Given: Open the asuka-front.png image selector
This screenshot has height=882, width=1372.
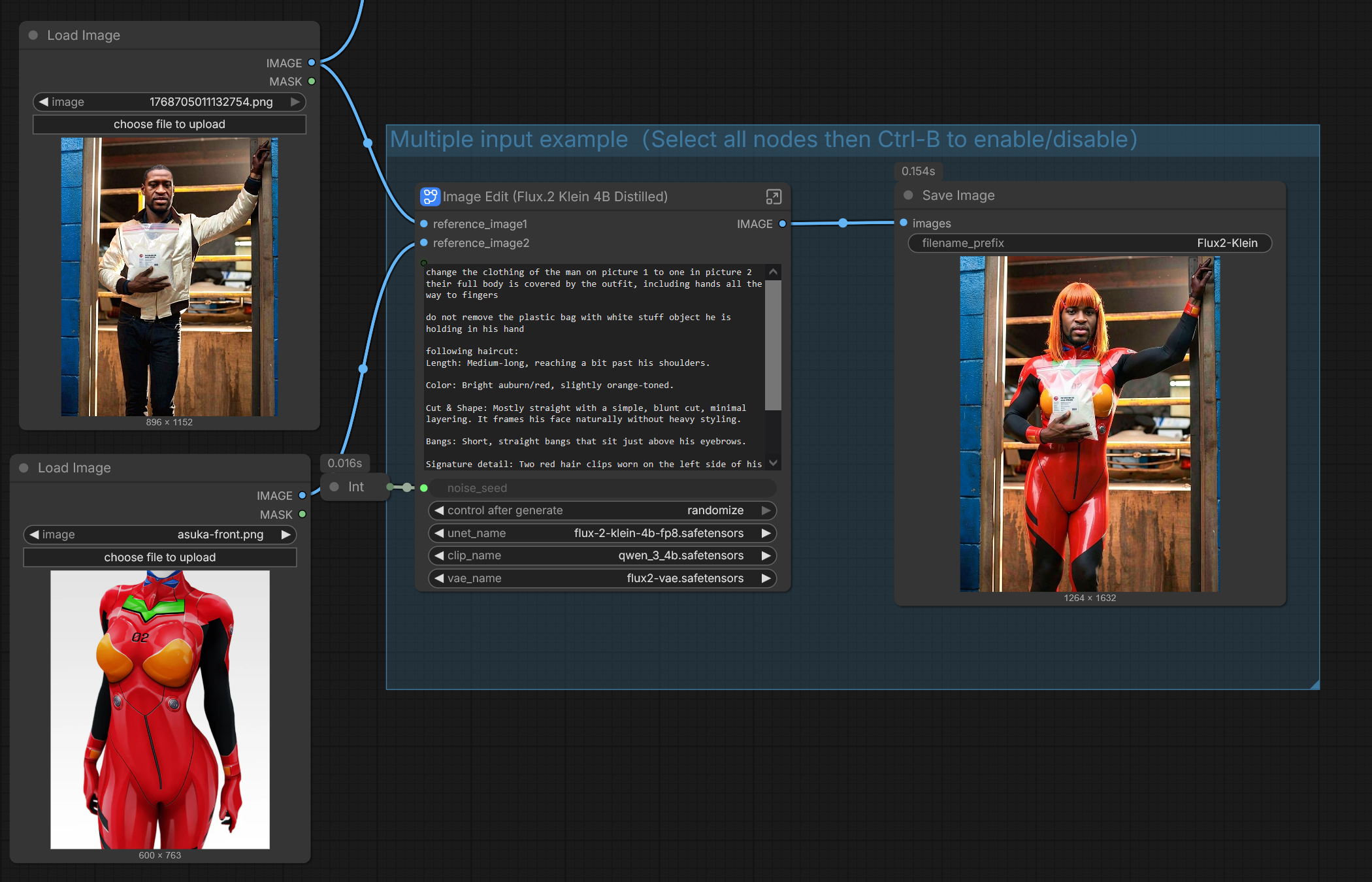Looking at the screenshot, I should 159,534.
